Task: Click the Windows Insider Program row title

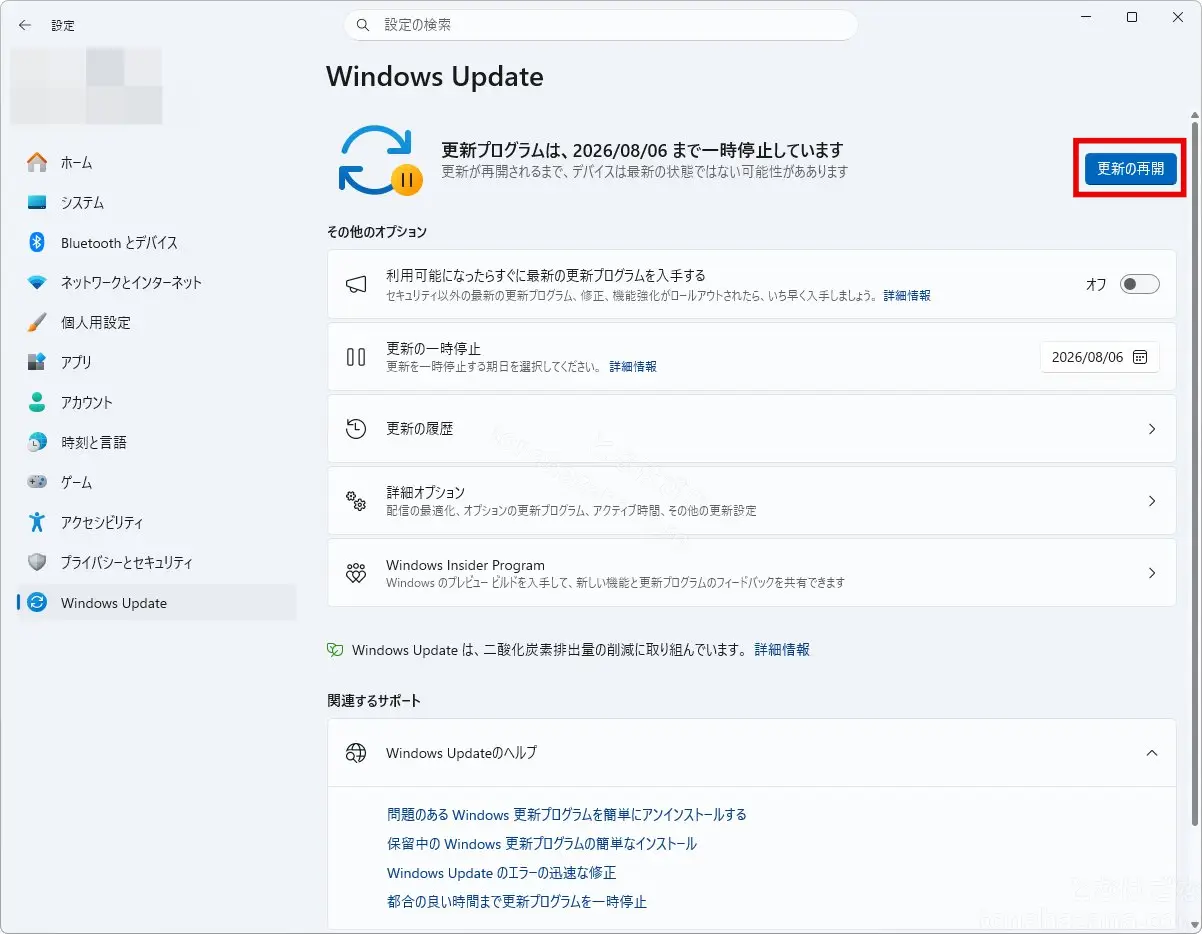Action: 465,565
